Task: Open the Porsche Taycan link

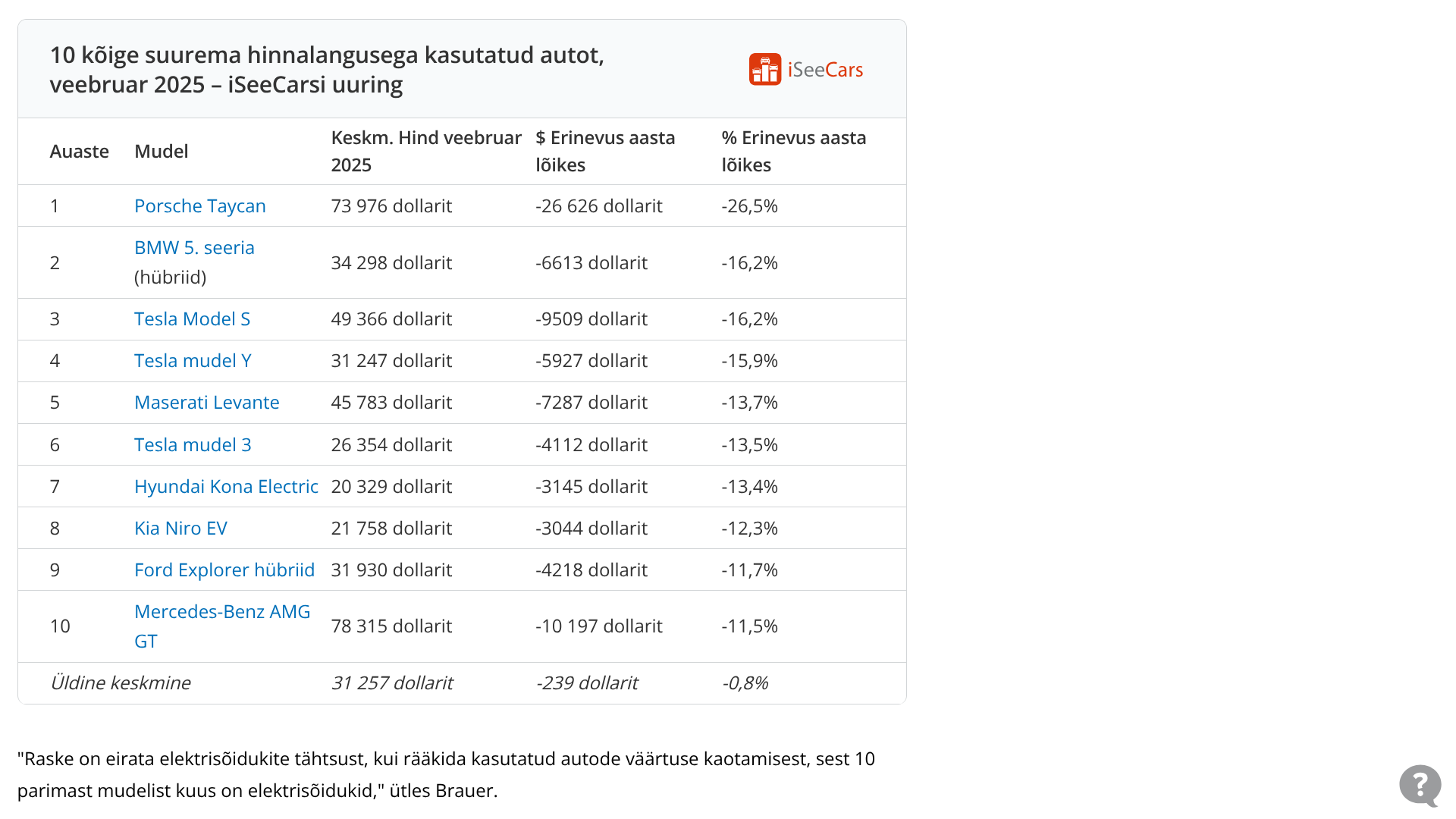Action: pyautogui.click(x=199, y=206)
